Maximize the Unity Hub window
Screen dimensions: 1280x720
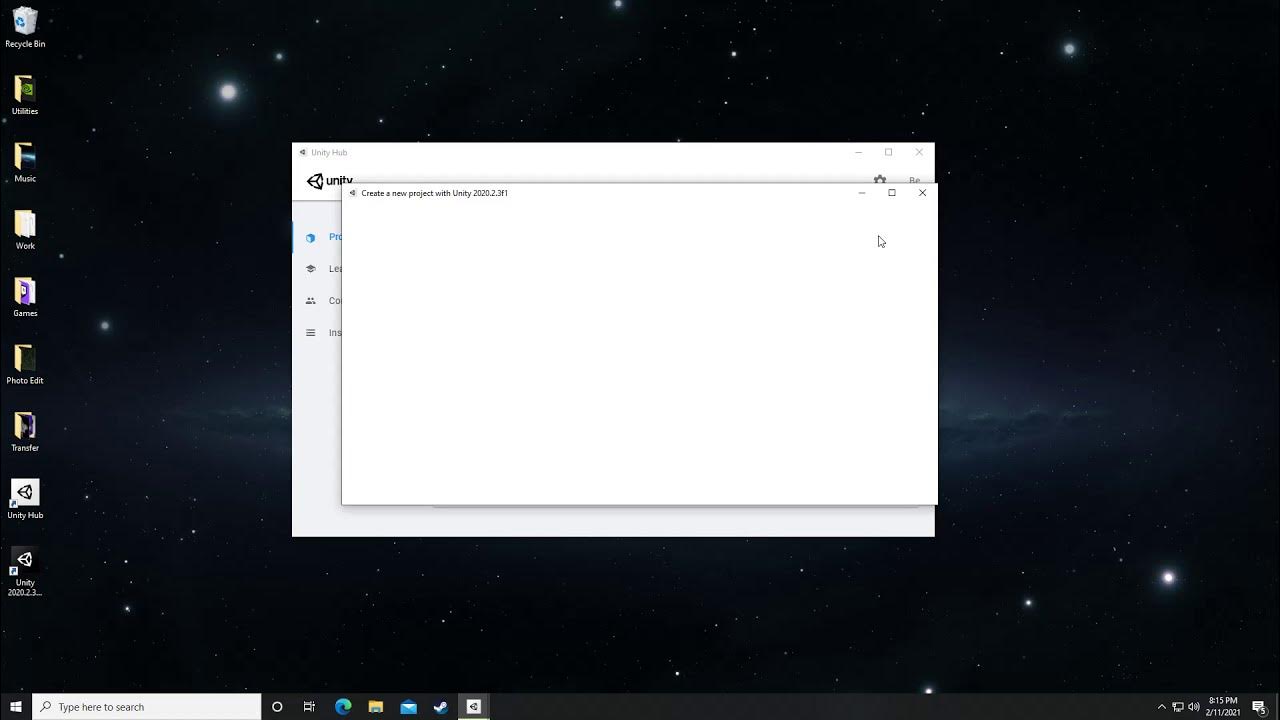coord(888,152)
